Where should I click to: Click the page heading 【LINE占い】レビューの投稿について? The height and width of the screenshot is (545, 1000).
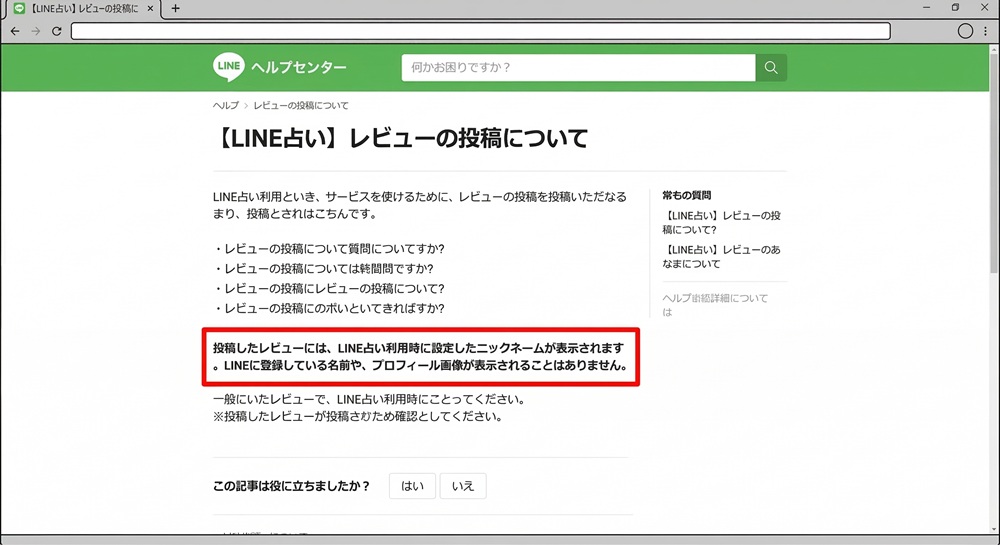pos(401,138)
